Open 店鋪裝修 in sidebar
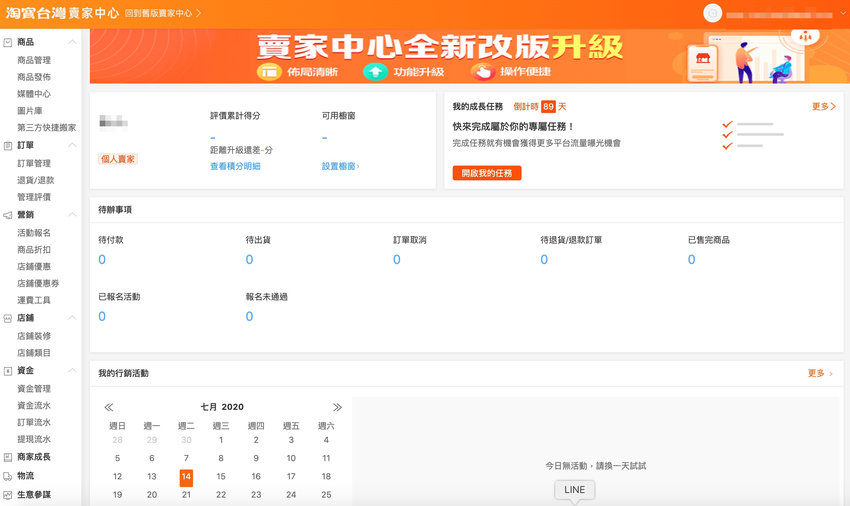 click(34, 336)
